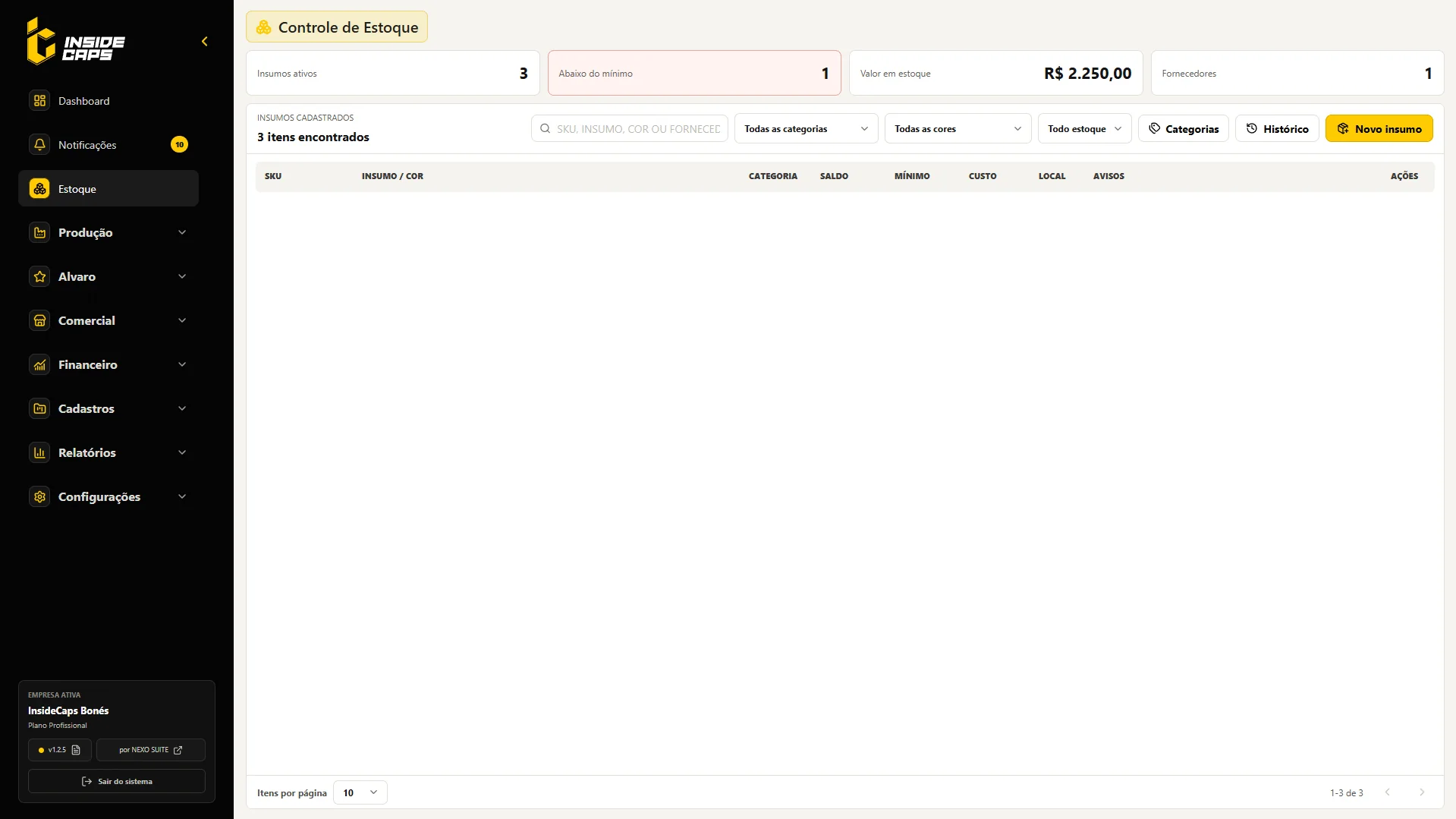Click the Financeiro chart icon
1456x819 pixels.
coord(39,365)
